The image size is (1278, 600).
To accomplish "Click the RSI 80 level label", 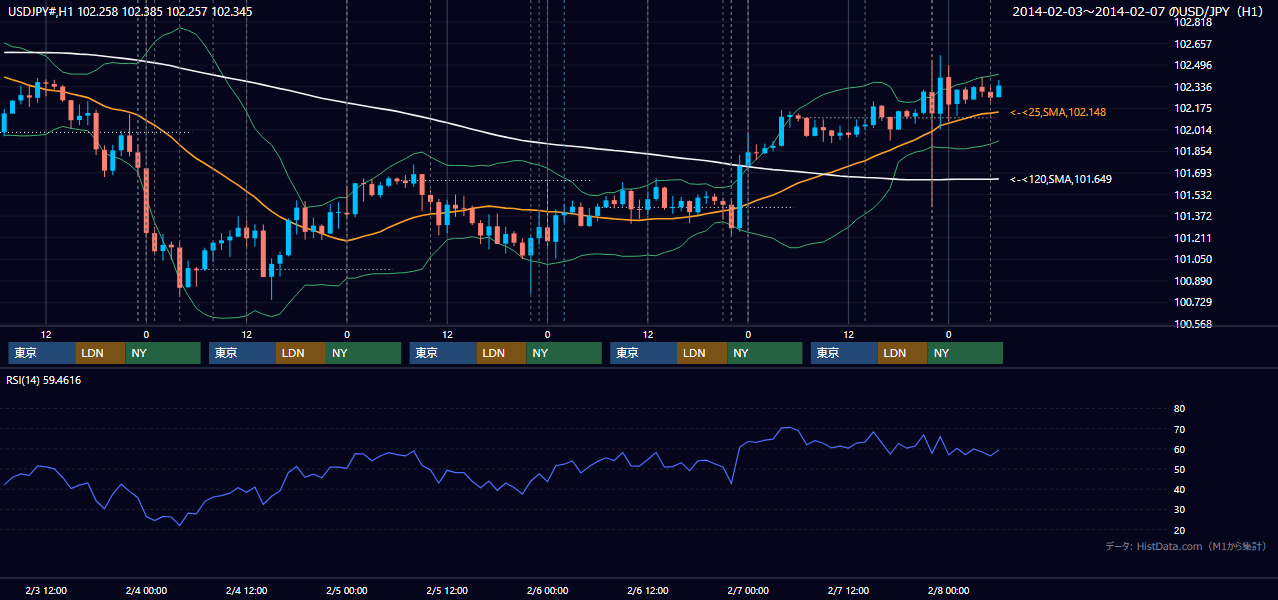I will 1179,409.
